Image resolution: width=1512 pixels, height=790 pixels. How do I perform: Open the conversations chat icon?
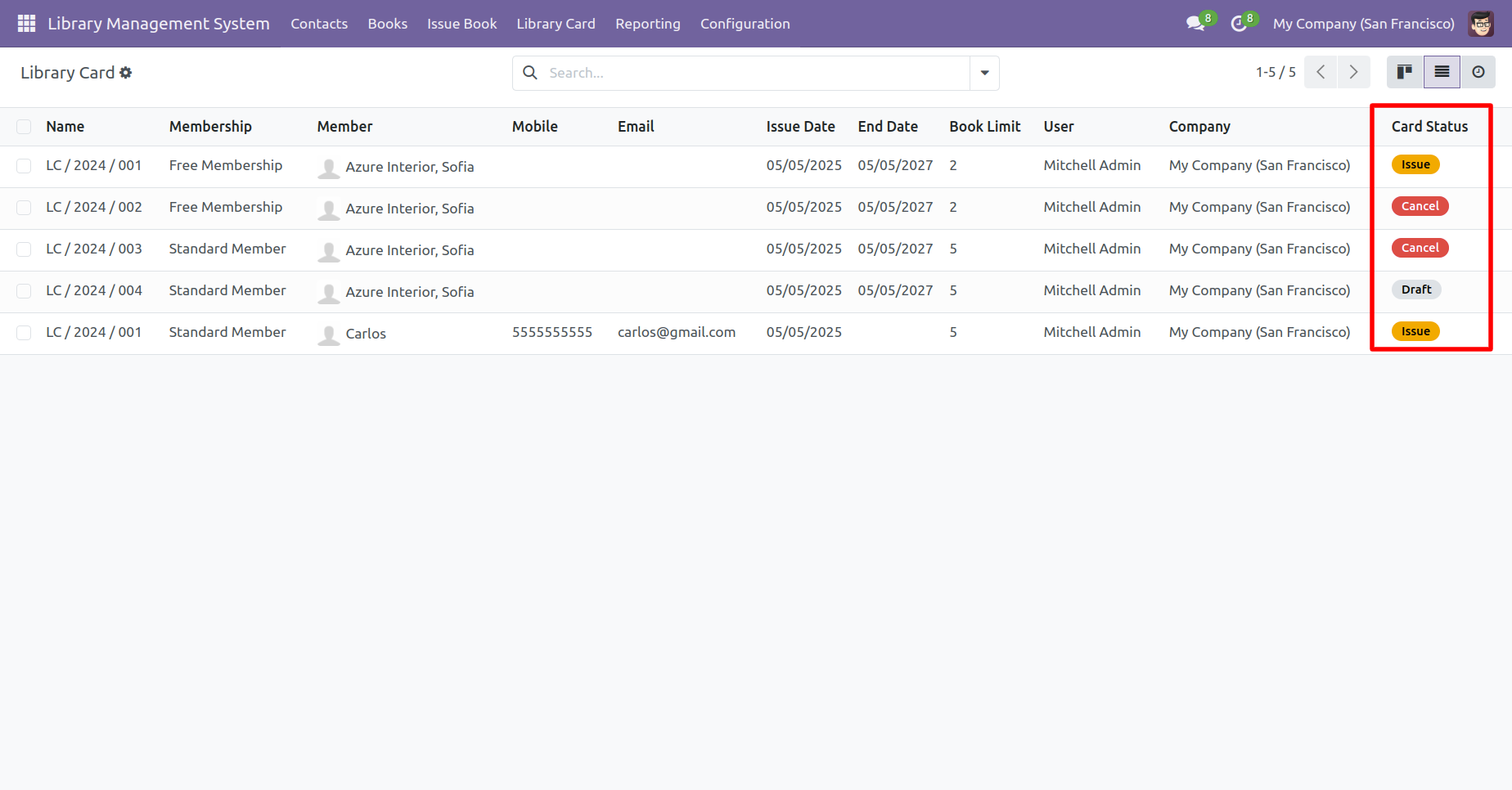coord(1196,24)
